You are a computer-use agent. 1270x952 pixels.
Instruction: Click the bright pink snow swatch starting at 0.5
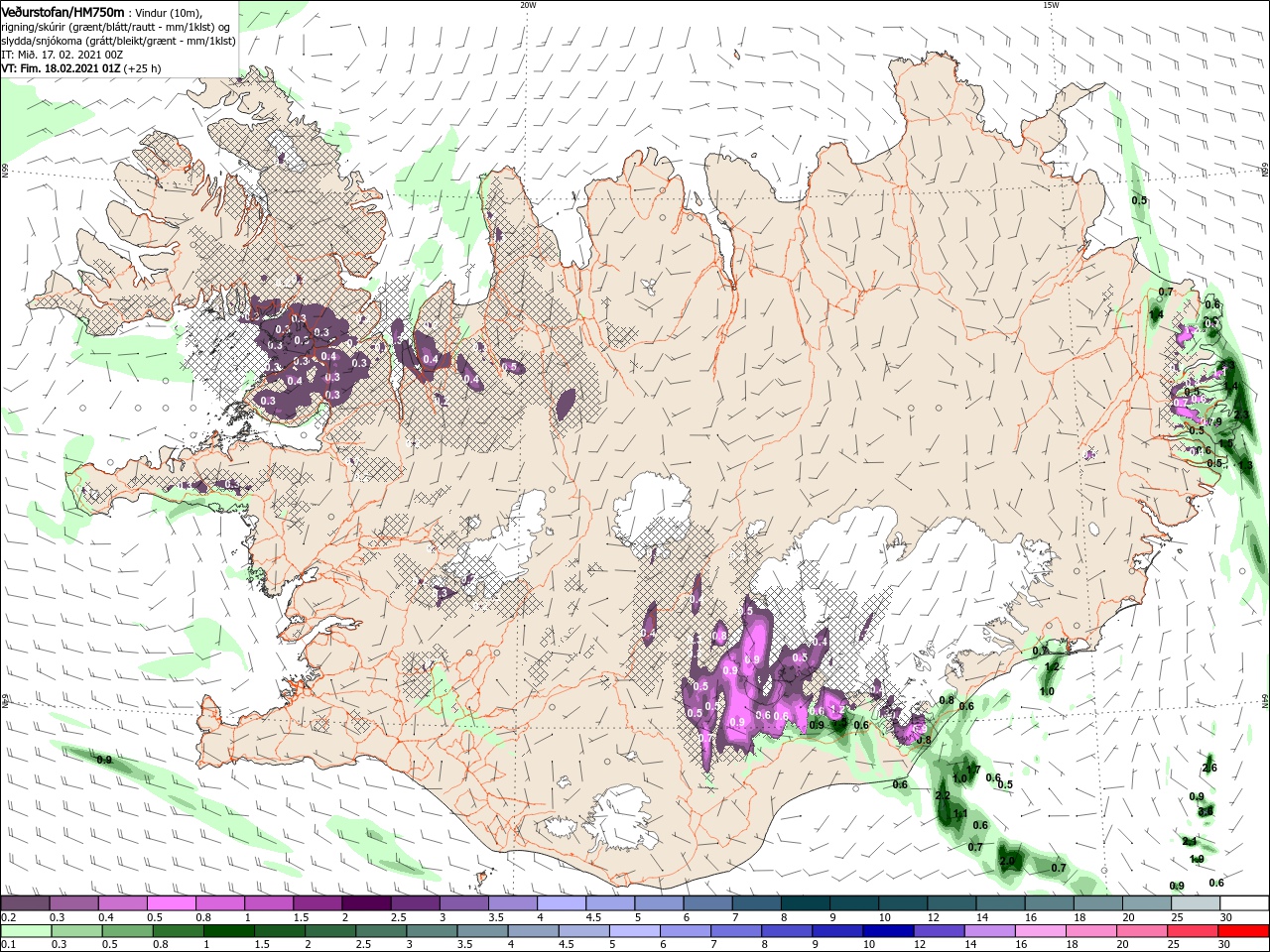pyautogui.click(x=171, y=903)
